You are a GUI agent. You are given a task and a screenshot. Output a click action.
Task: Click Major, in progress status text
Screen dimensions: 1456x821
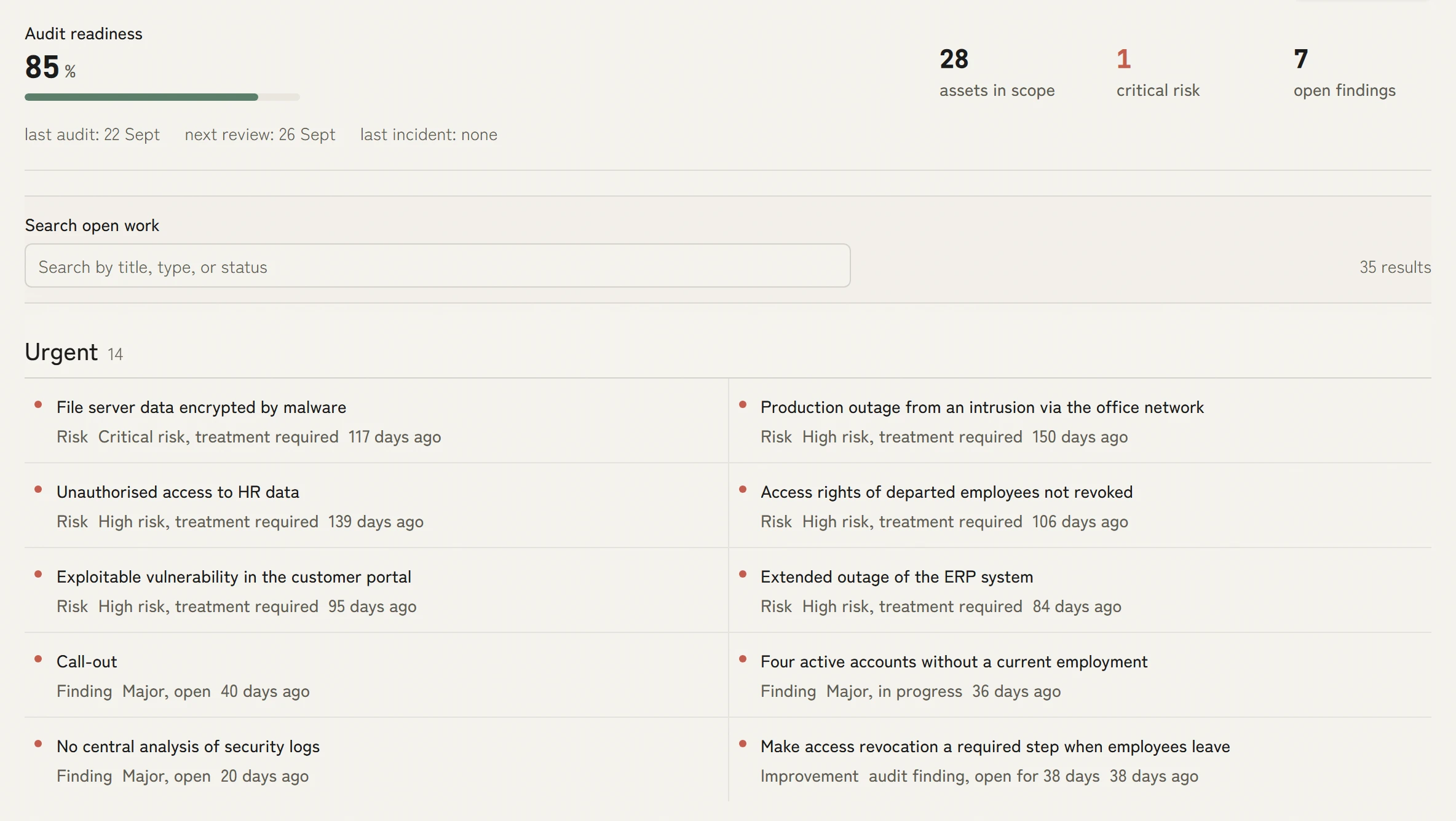tap(894, 691)
